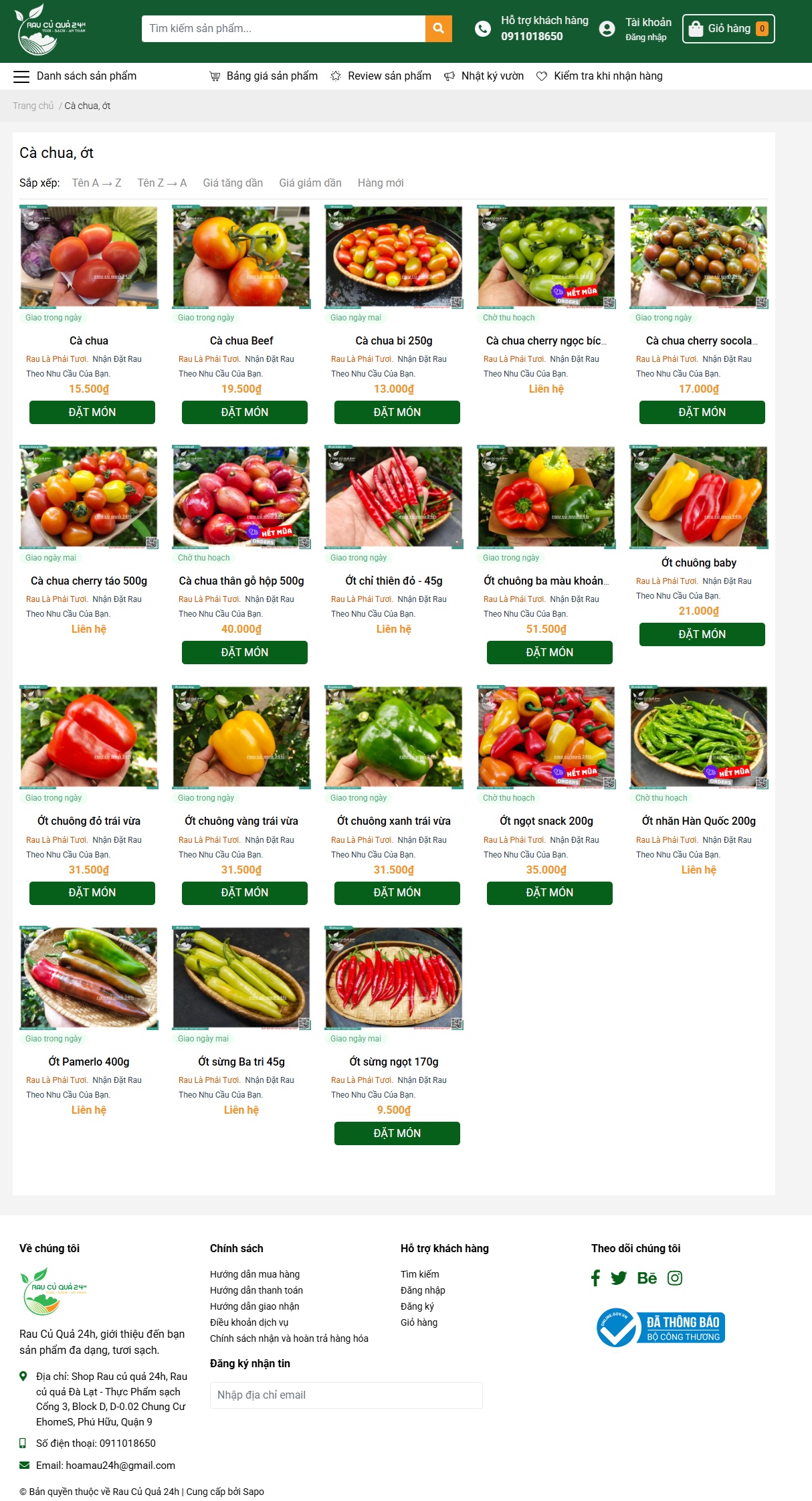The height and width of the screenshot is (1501, 812).
Task: Sort products by Tên A → Z
Action: coord(97,183)
